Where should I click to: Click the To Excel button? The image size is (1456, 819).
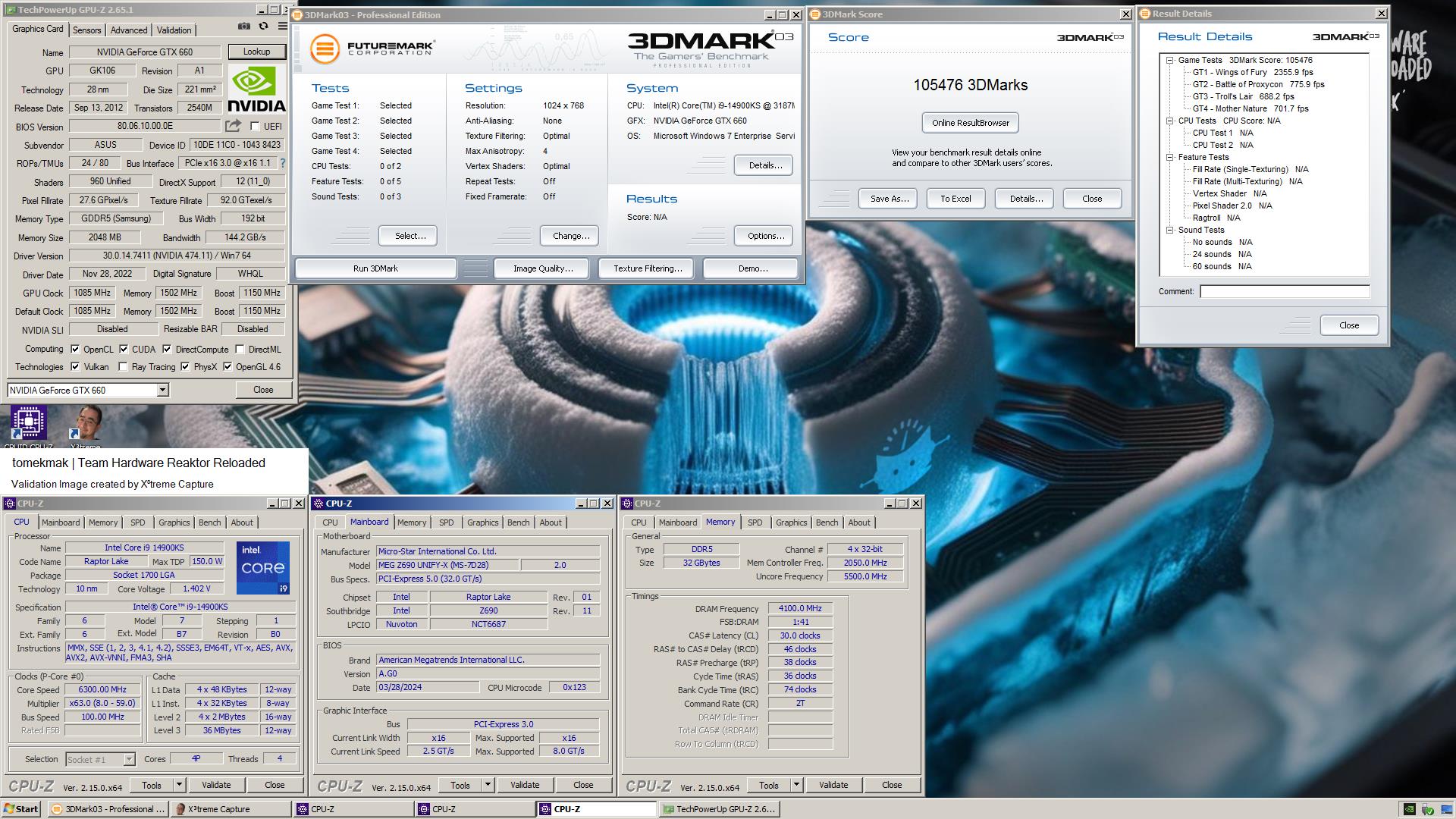pyautogui.click(x=955, y=199)
